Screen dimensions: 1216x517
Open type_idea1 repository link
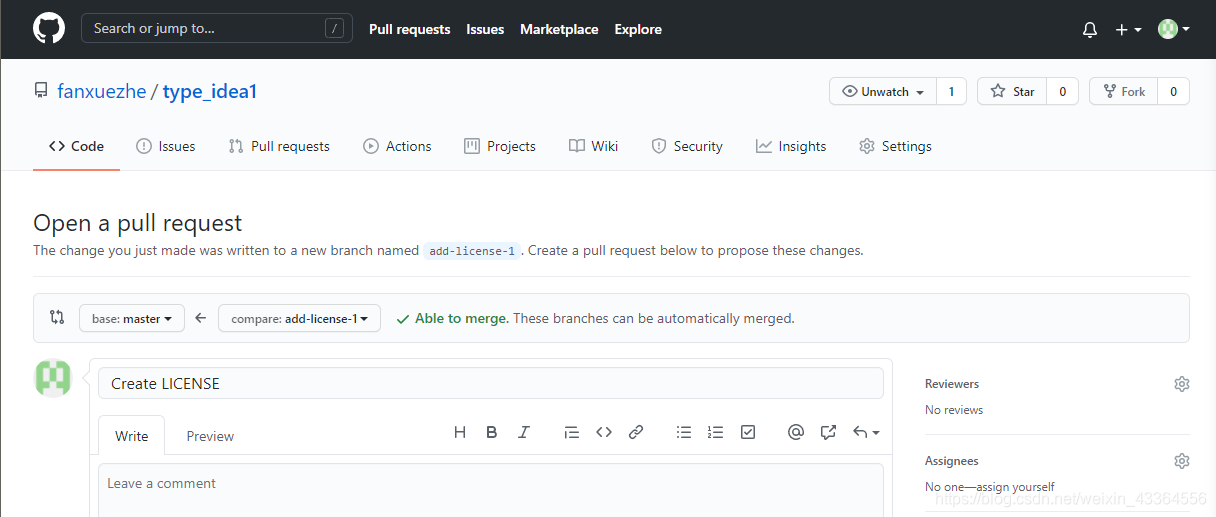[210, 91]
